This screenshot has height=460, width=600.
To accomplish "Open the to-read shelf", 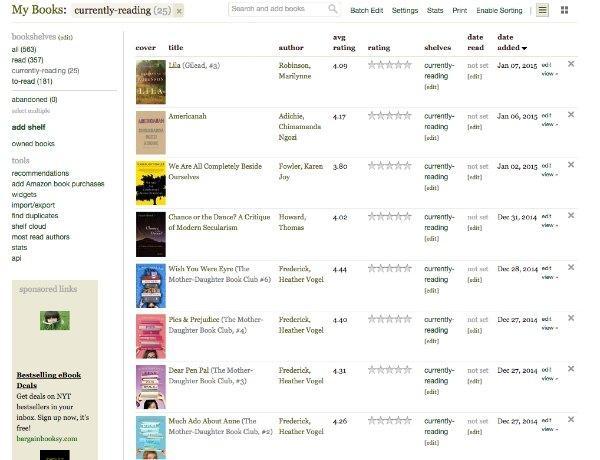I will click(33, 80).
